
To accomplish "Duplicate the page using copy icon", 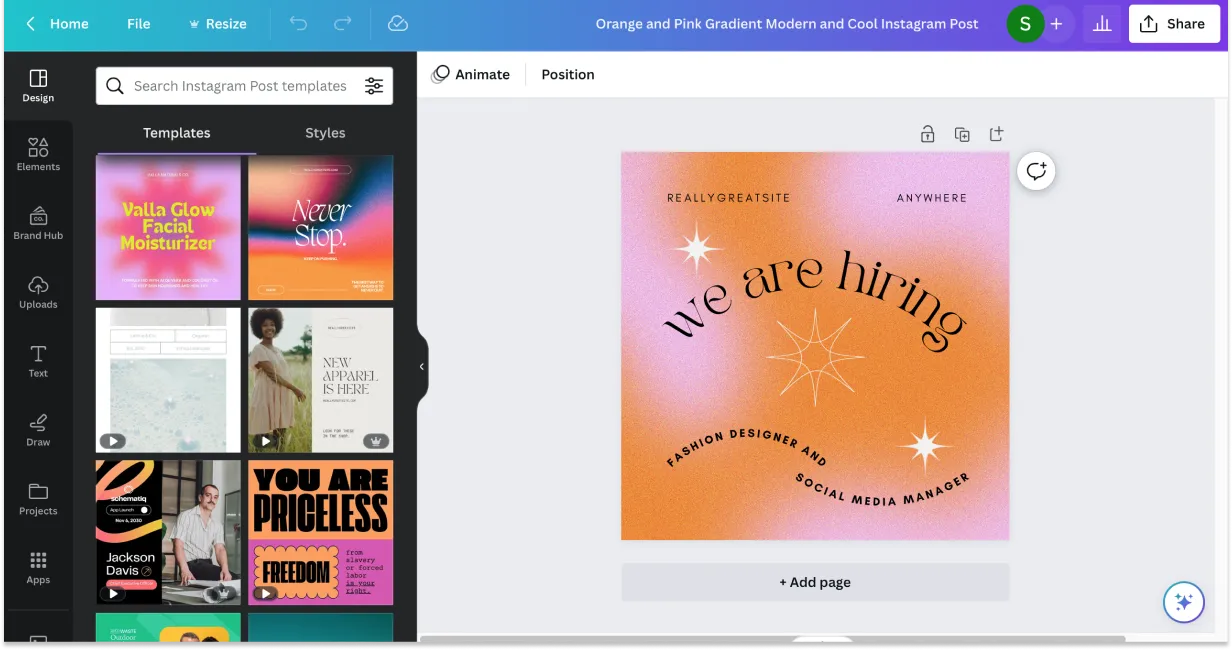I will 962,134.
